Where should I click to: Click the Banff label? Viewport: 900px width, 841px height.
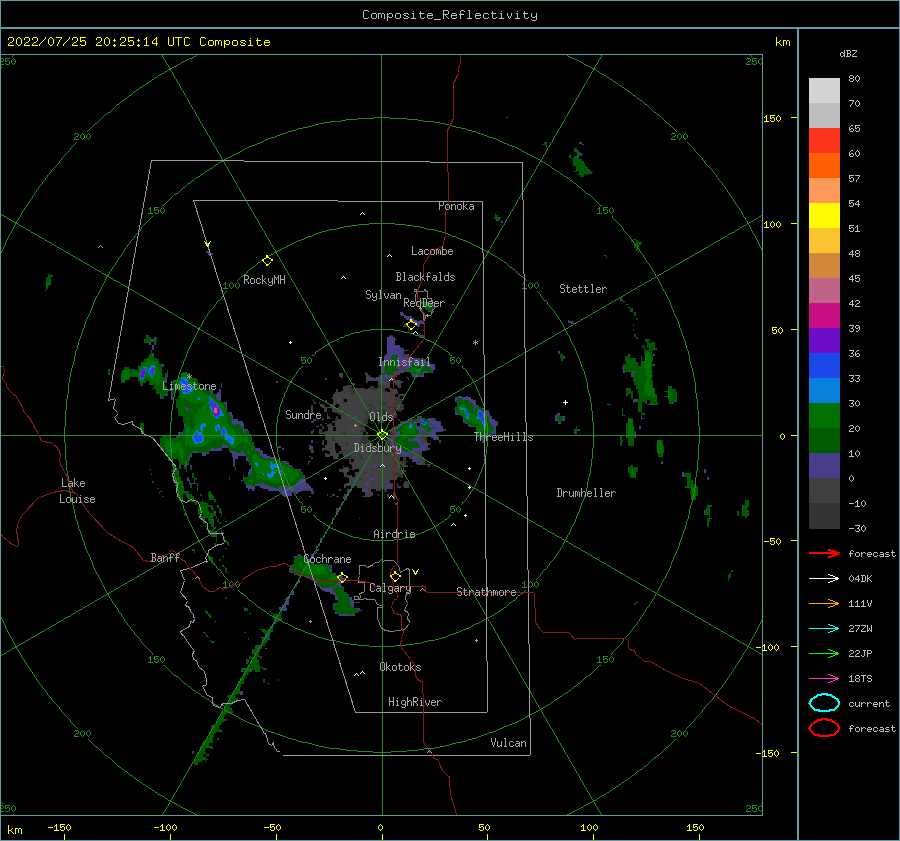(x=165, y=557)
